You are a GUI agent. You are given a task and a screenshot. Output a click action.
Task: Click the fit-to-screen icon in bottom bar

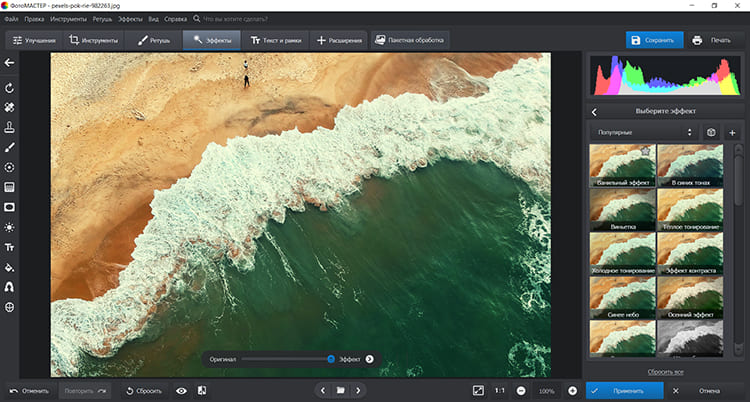click(478, 390)
